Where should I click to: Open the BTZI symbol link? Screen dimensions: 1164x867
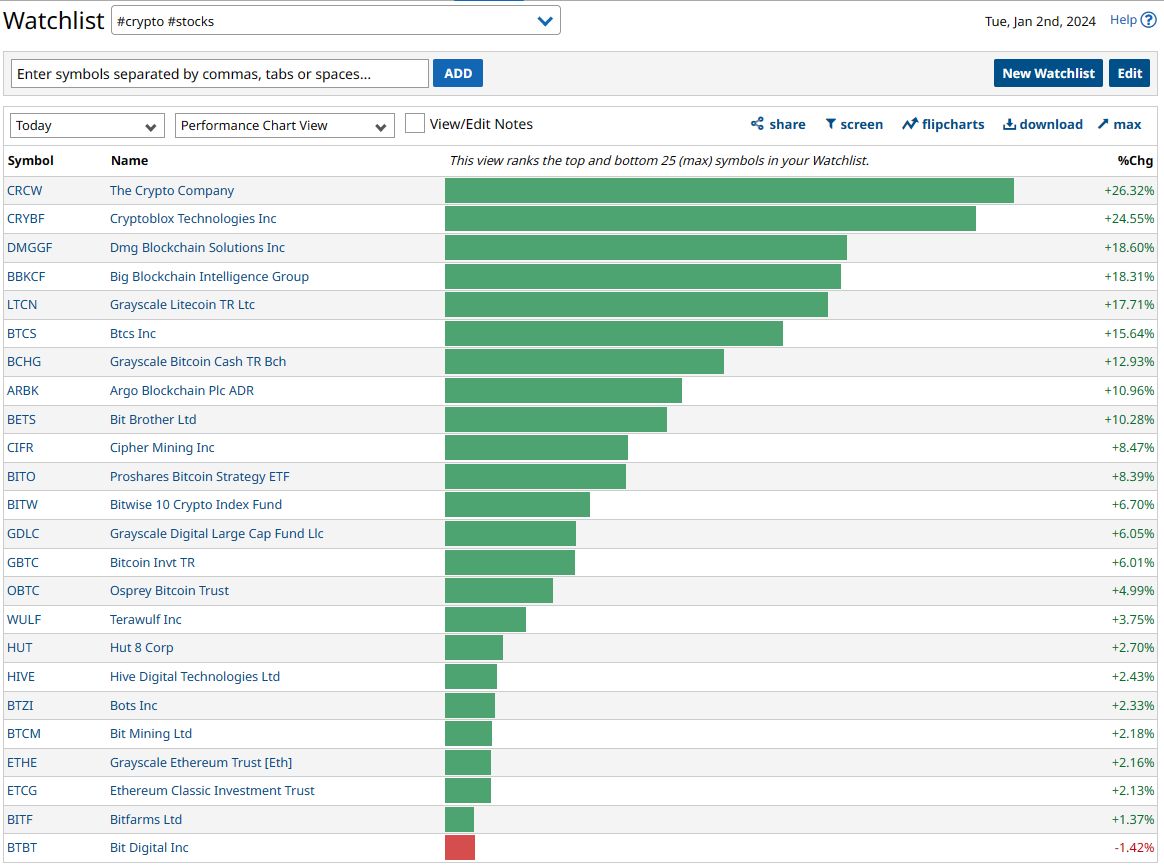click(20, 707)
